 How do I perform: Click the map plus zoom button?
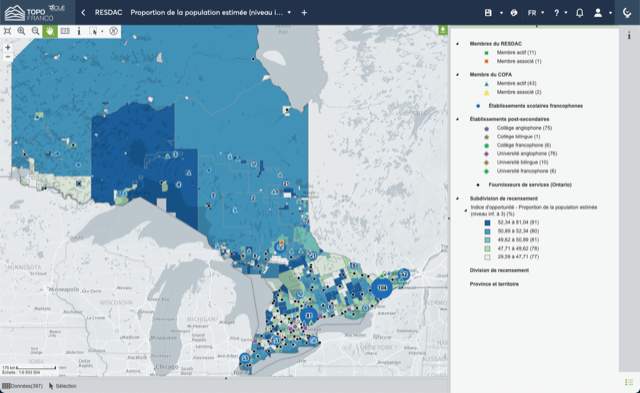click(7, 47)
